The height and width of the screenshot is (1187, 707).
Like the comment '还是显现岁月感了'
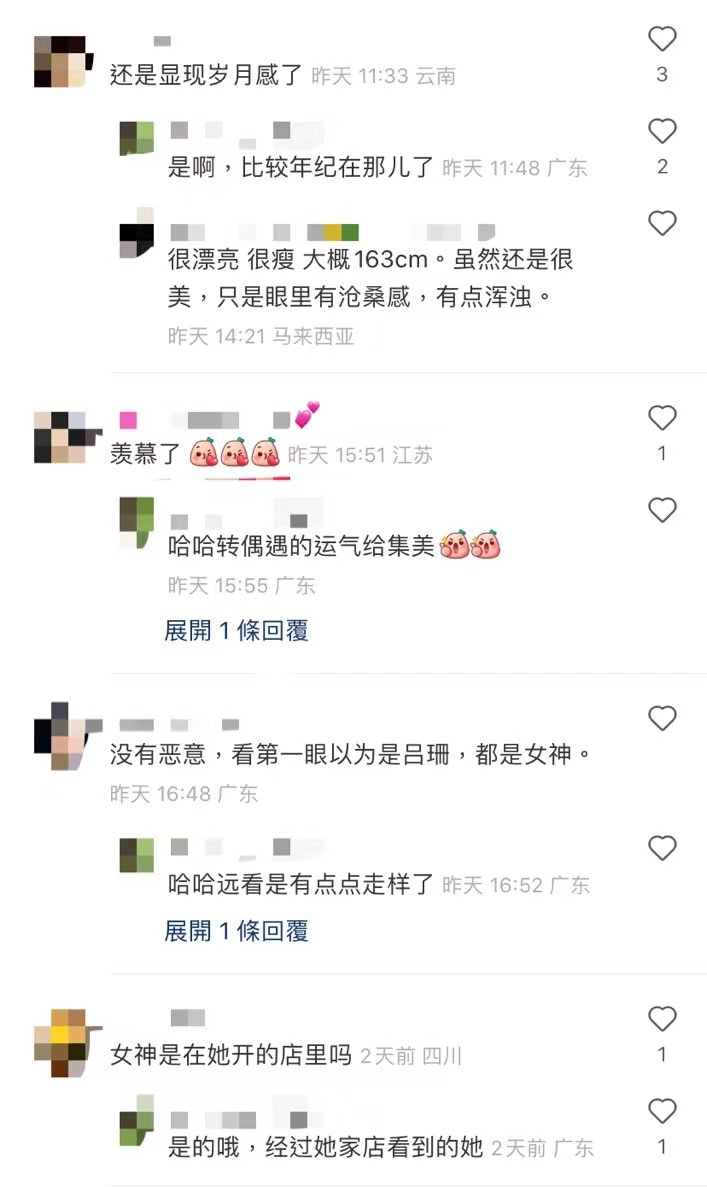click(x=662, y=39)
